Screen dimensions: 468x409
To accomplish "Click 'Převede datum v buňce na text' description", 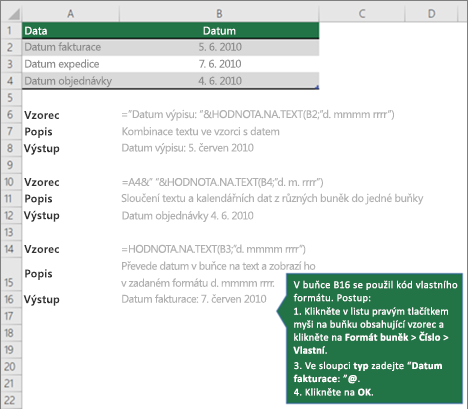I will click(x=218, y=274).
